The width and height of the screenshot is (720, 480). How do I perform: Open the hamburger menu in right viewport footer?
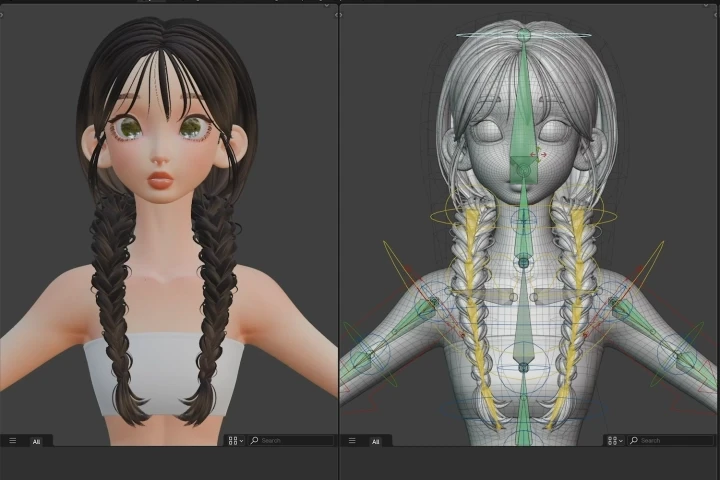tap(352, 440)
